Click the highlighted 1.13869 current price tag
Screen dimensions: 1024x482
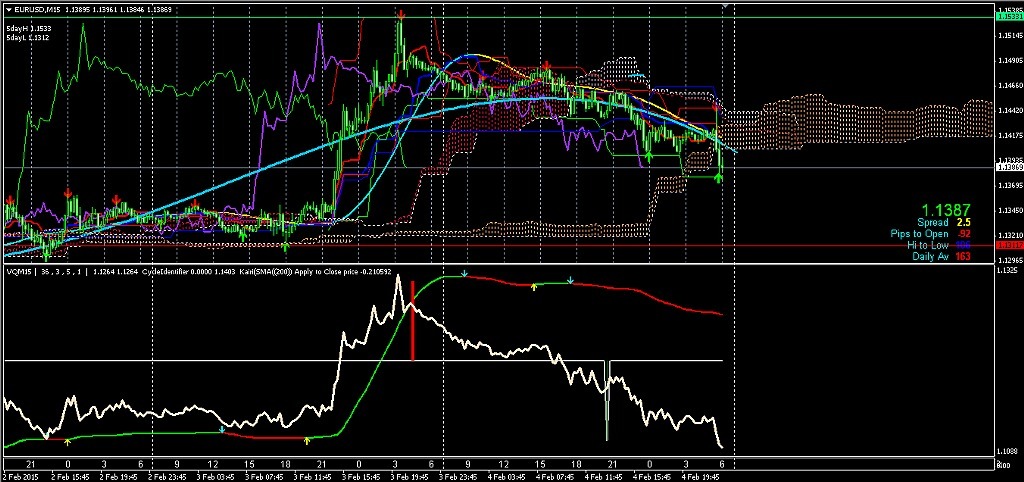click(1009, 168)
